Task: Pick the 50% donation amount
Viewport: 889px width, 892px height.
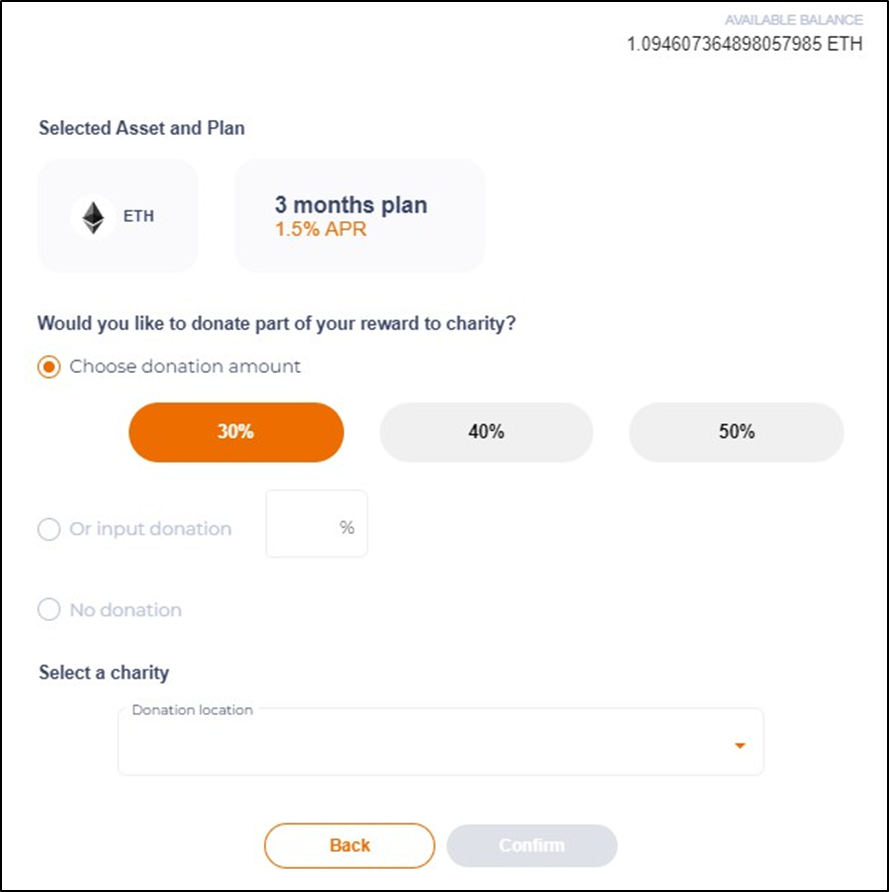Action: 737,432
